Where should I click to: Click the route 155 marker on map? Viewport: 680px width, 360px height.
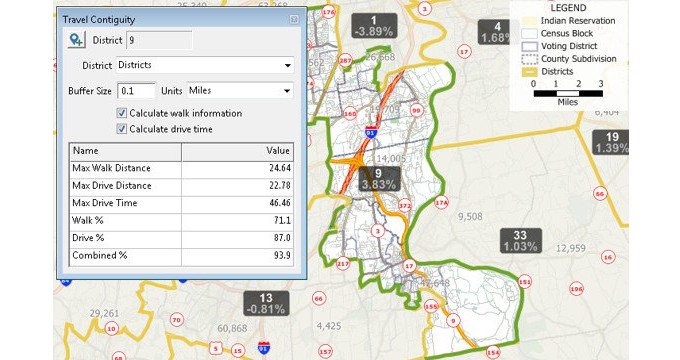click(431, 306)
